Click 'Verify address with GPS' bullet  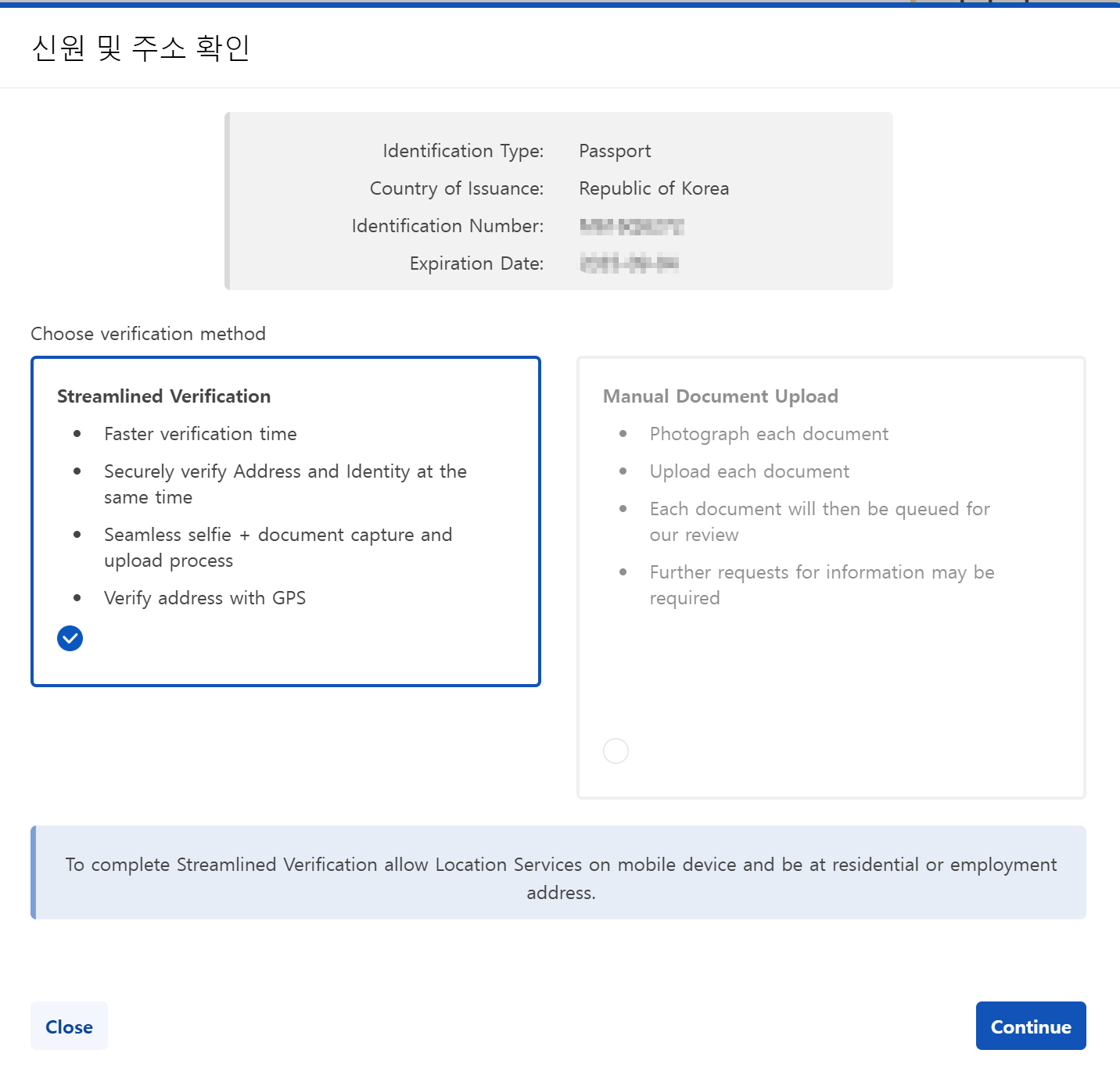pos(205,598)
